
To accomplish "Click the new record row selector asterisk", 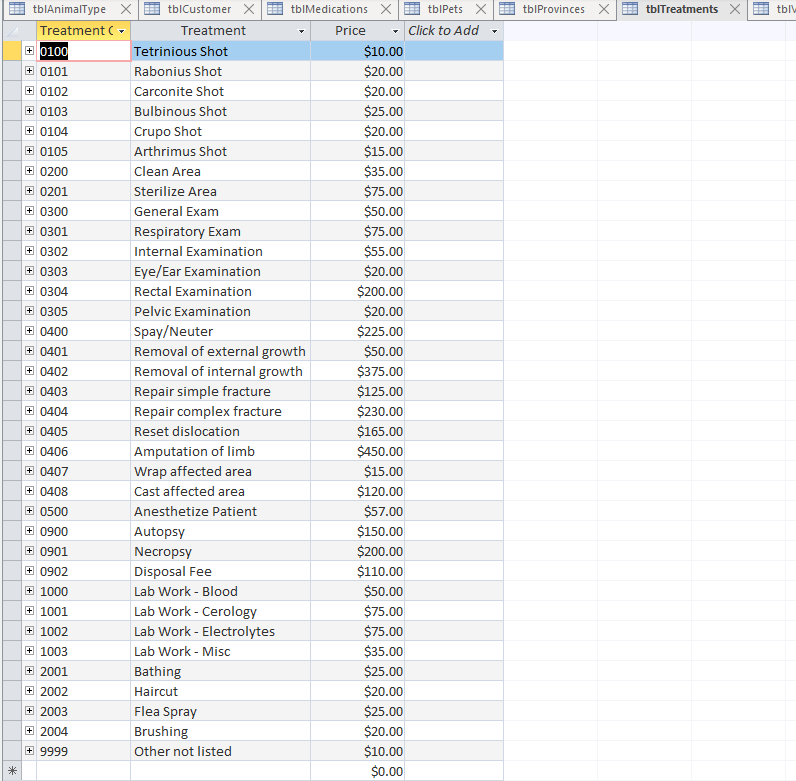I will coord(12,771).
